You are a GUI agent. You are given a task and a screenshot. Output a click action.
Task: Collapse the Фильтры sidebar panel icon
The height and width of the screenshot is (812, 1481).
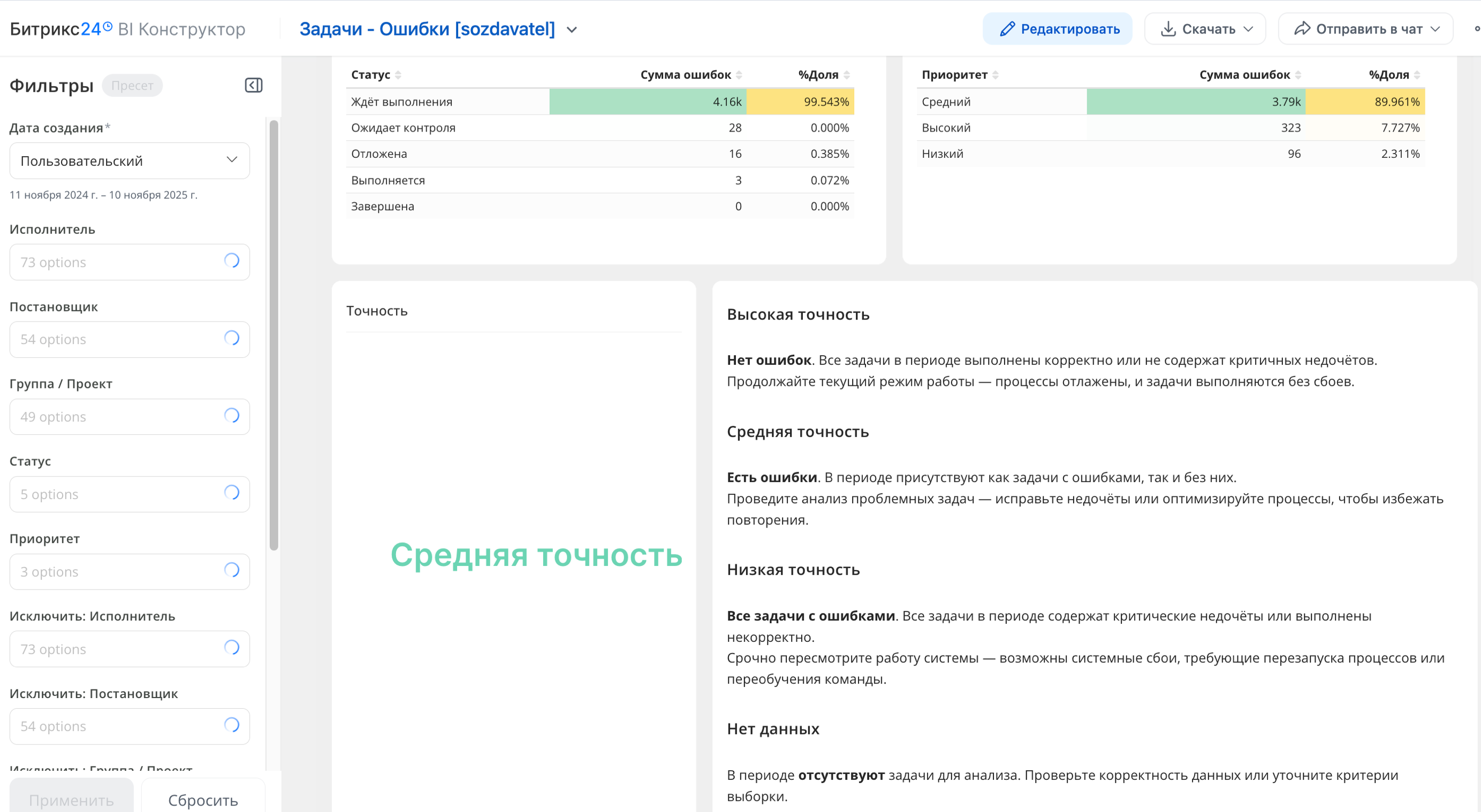pos(254,86)
